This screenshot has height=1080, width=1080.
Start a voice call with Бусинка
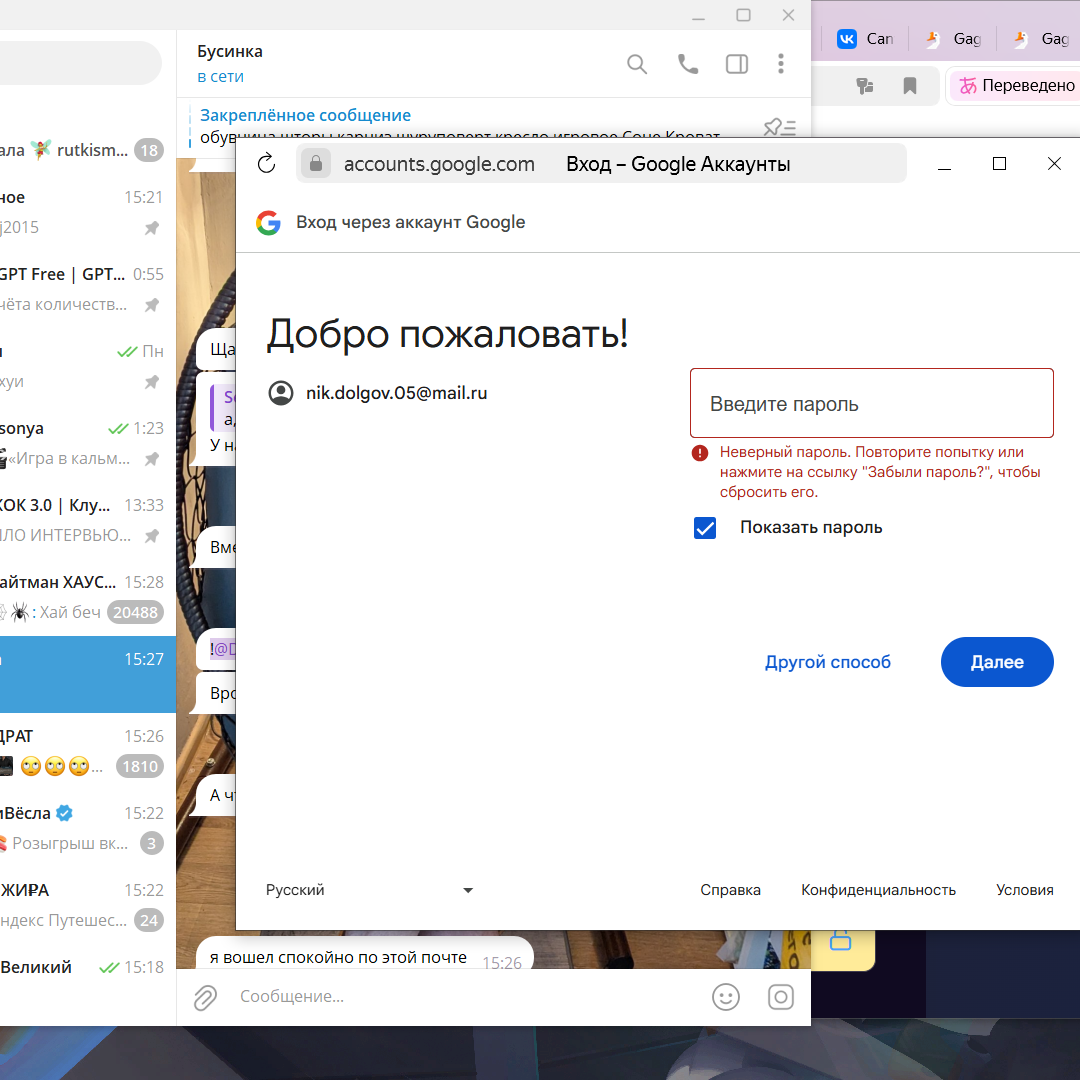[x=688, y=64]
